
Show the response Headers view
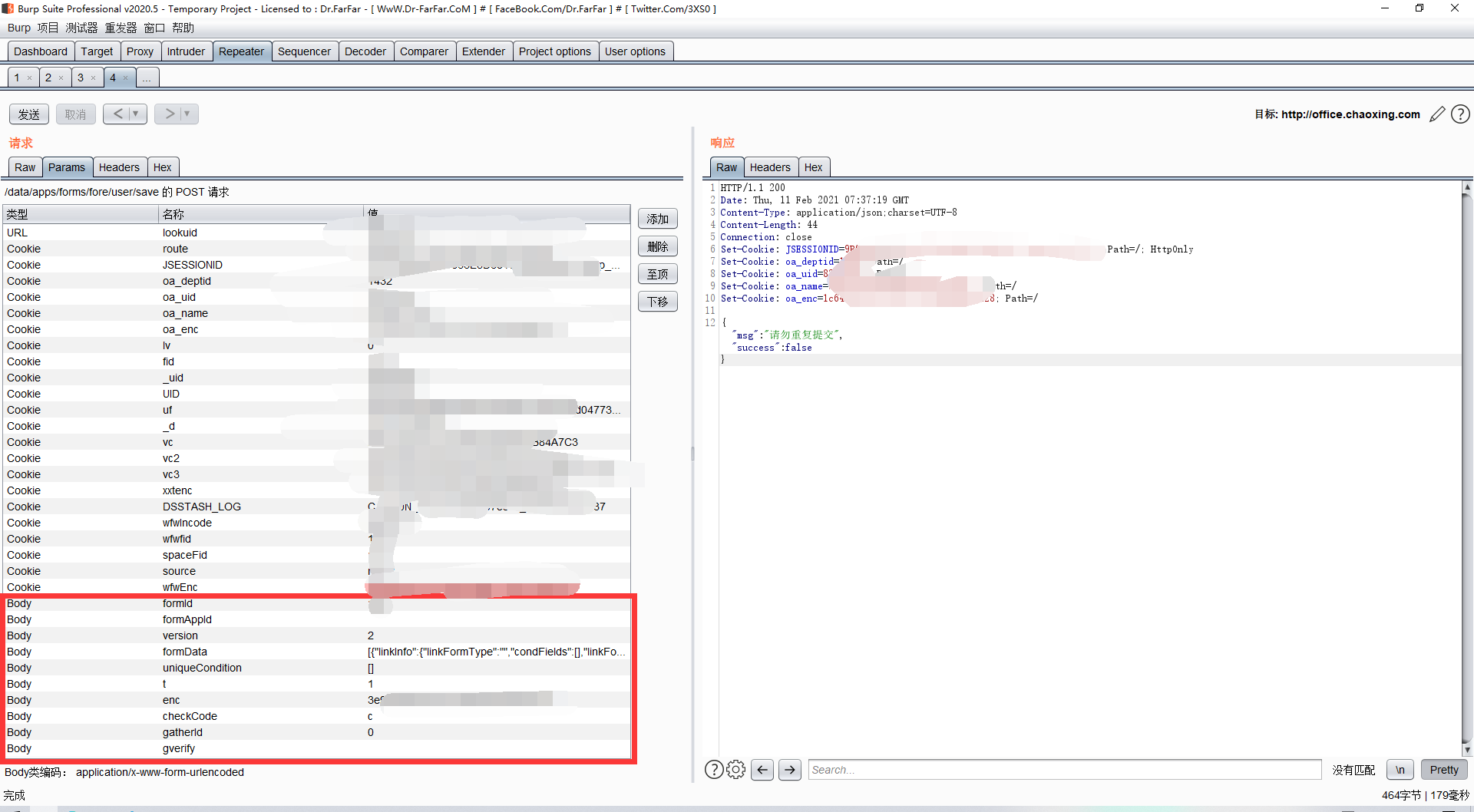(x=770, y=167)
